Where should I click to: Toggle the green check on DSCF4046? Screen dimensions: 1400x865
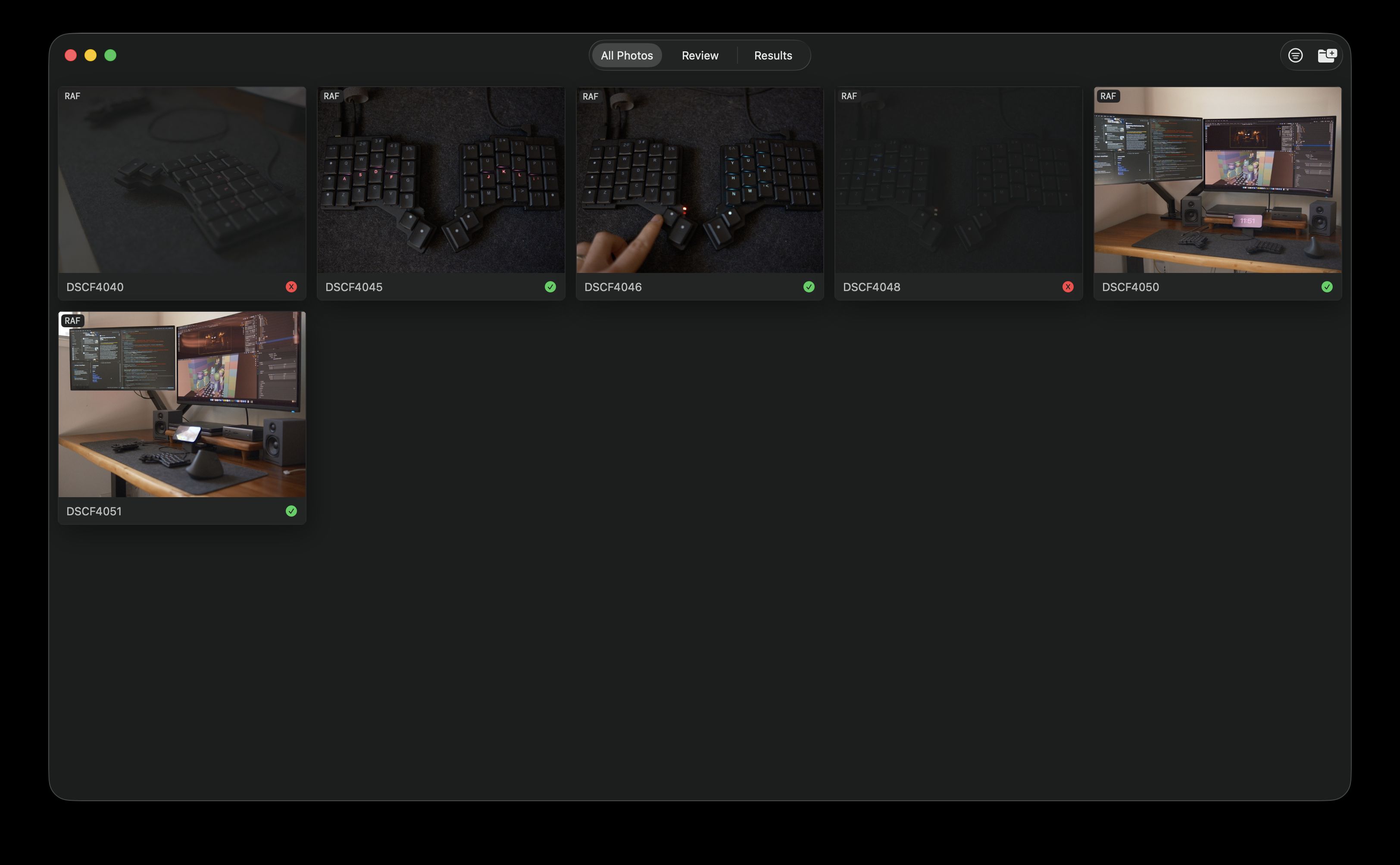[809, 287]
